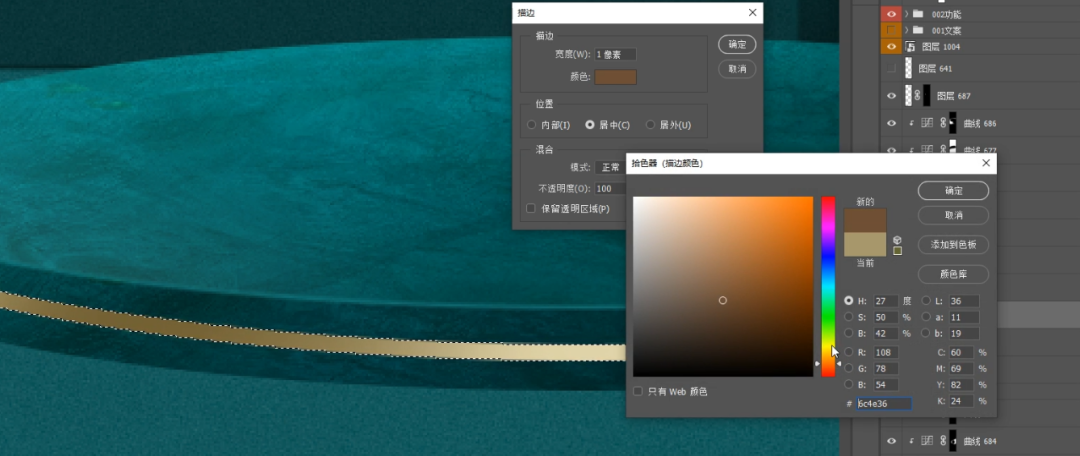Click the web-safe color small swatch
The height and width of the screenshot is (456, 1080).
point(897,251)
